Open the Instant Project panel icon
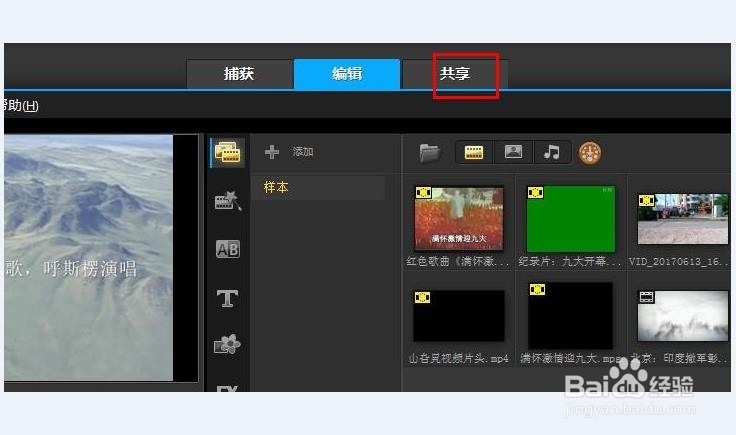The width and height of the screenshot is (736, 435). point(228,201)
